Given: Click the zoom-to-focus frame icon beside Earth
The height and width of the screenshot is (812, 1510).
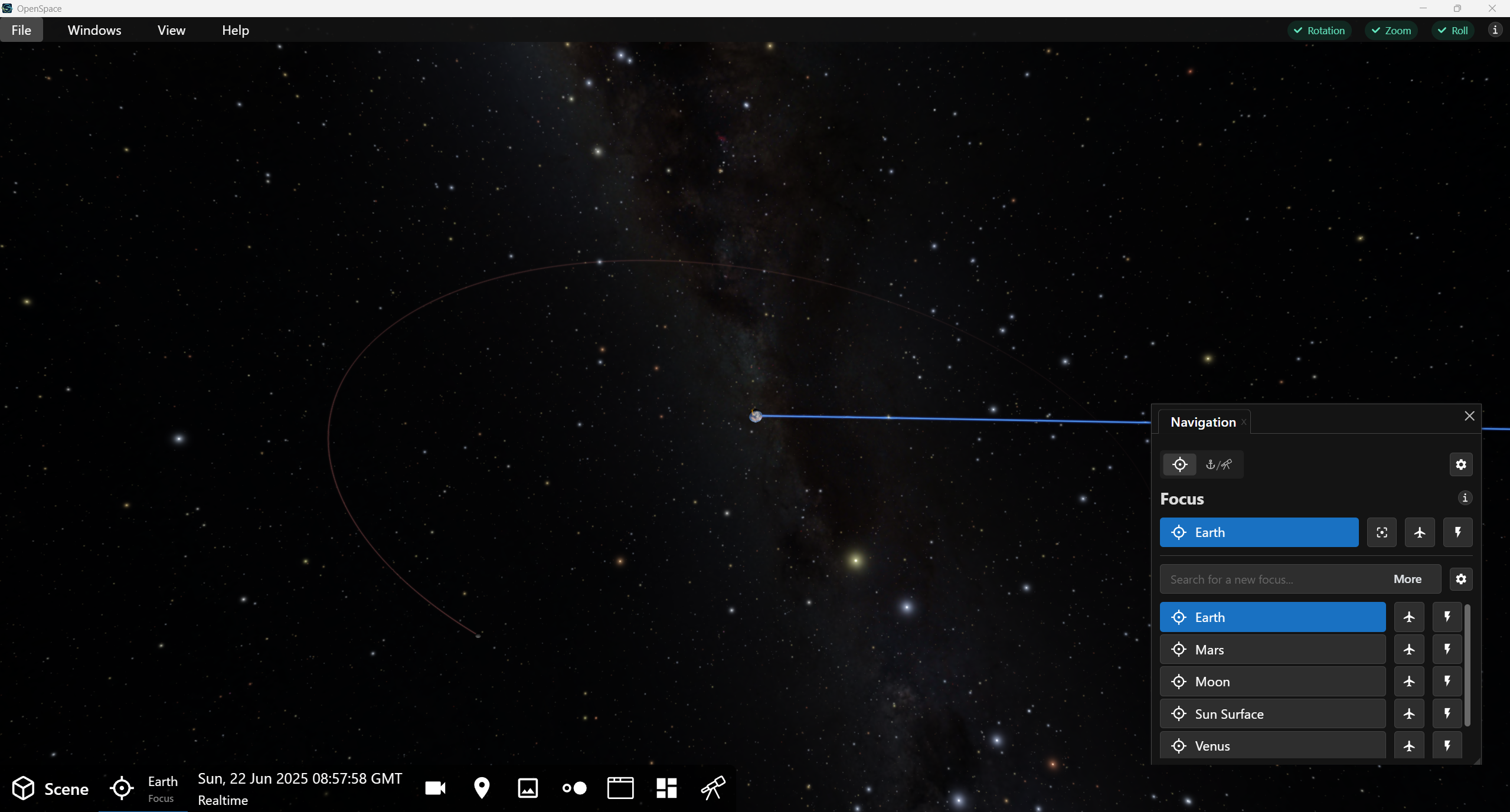Looking at the screenshot, I should (x=1382, y=532).
